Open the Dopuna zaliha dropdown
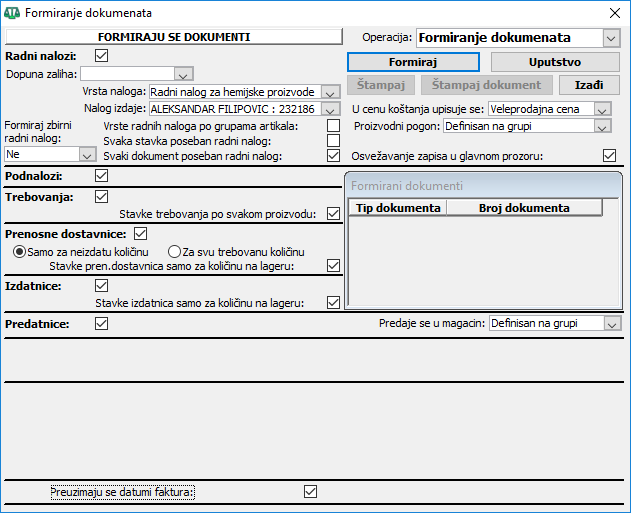Viewport: 631px width, 513px height. (x=184, y=74)
